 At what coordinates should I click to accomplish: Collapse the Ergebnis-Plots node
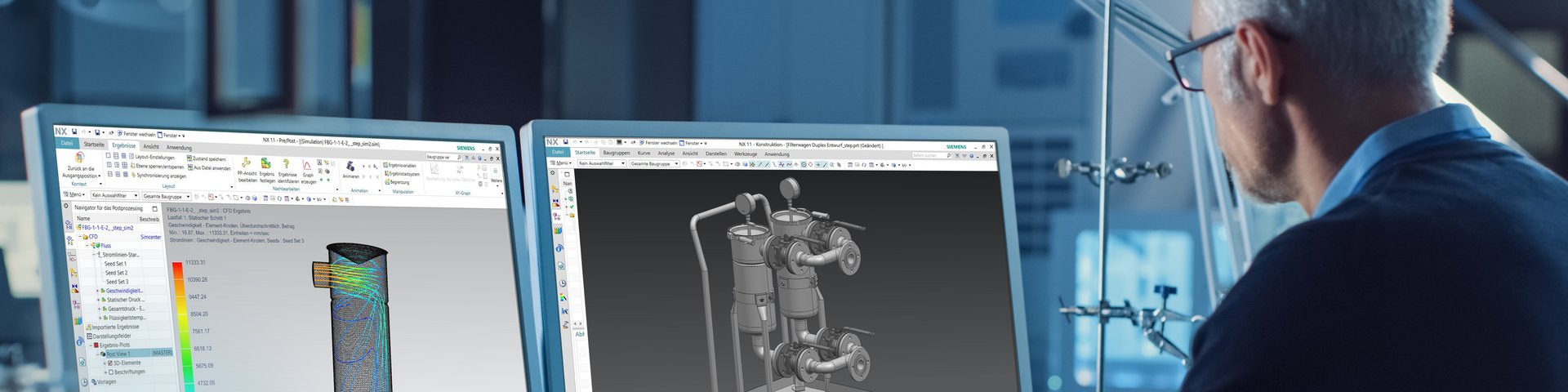pos(90,345)
